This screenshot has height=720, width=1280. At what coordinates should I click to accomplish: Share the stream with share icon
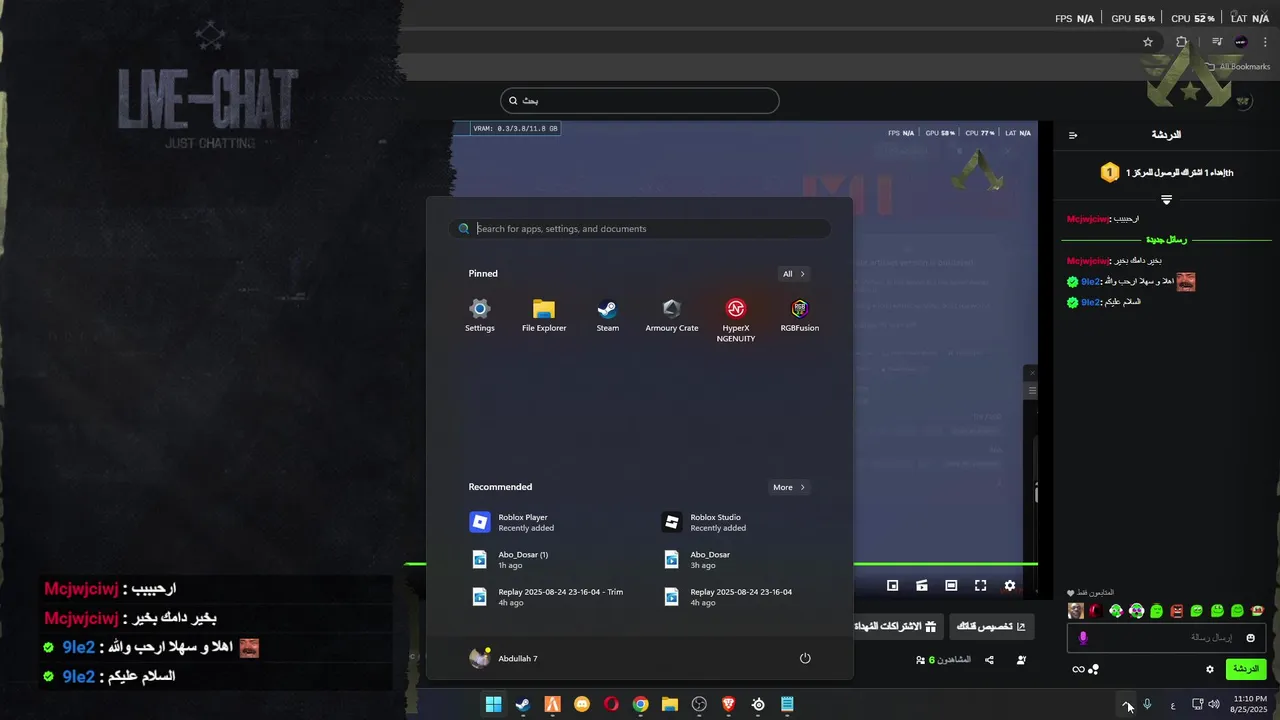989,660
